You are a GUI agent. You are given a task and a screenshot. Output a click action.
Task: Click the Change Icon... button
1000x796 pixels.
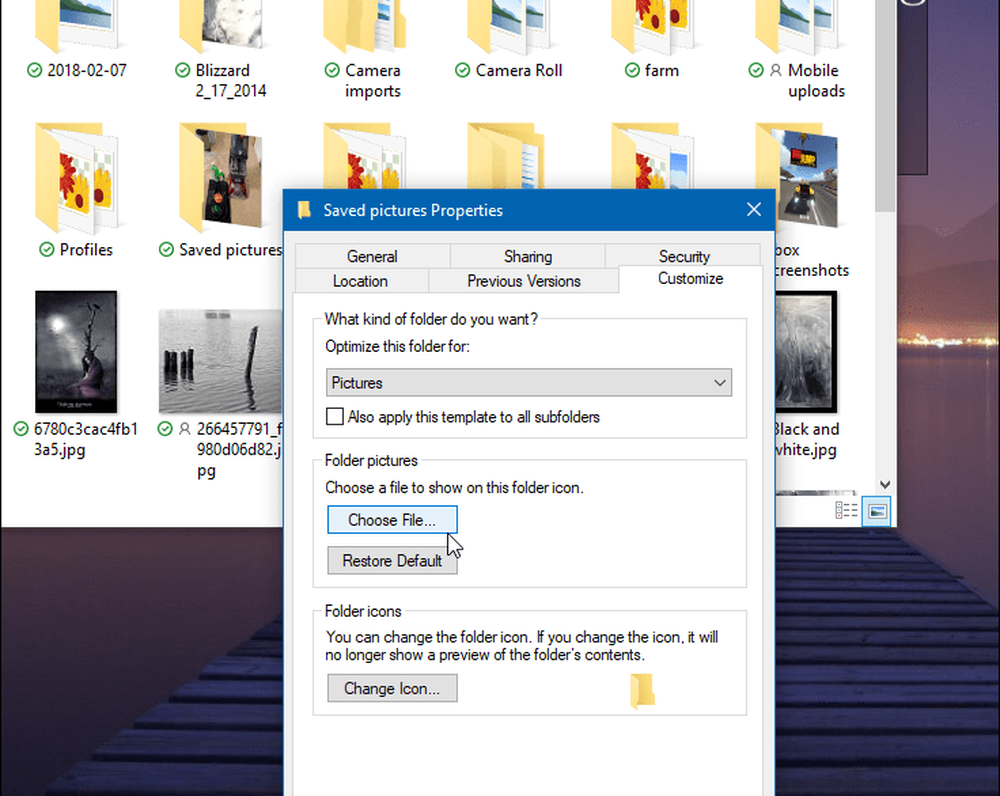coord(392,688)
